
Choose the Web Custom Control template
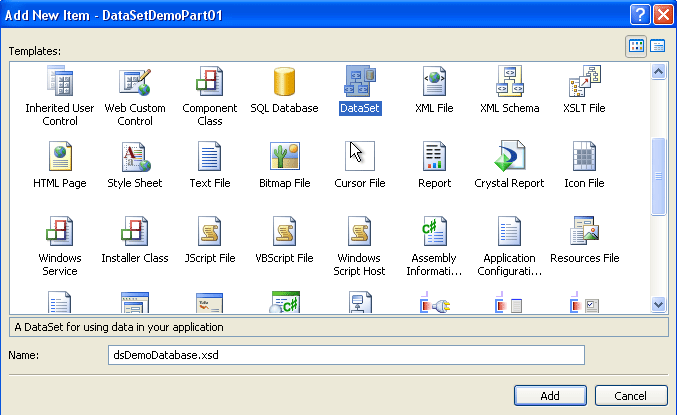[135, 96]
